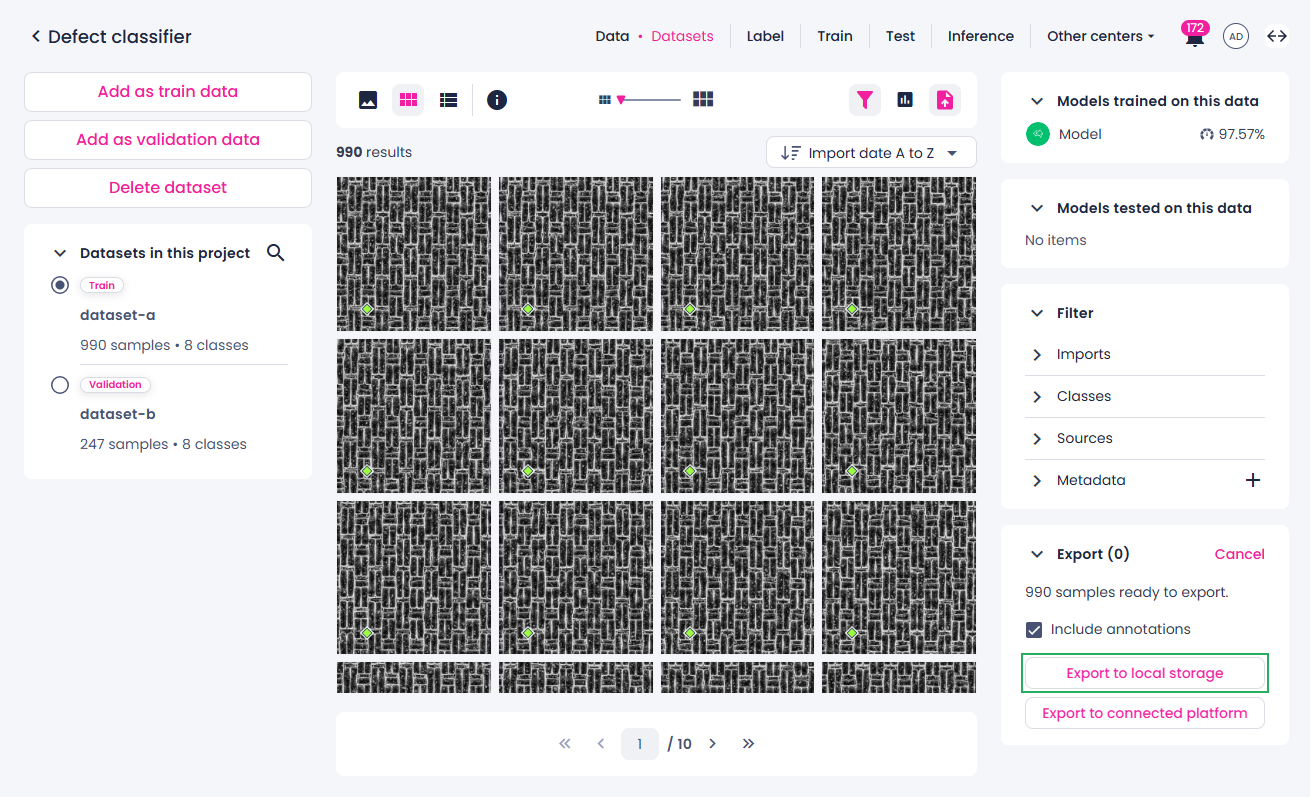Select the dataset-b radio button
The width and height of the screenshot is (1310, 797).
coord(60,385)
